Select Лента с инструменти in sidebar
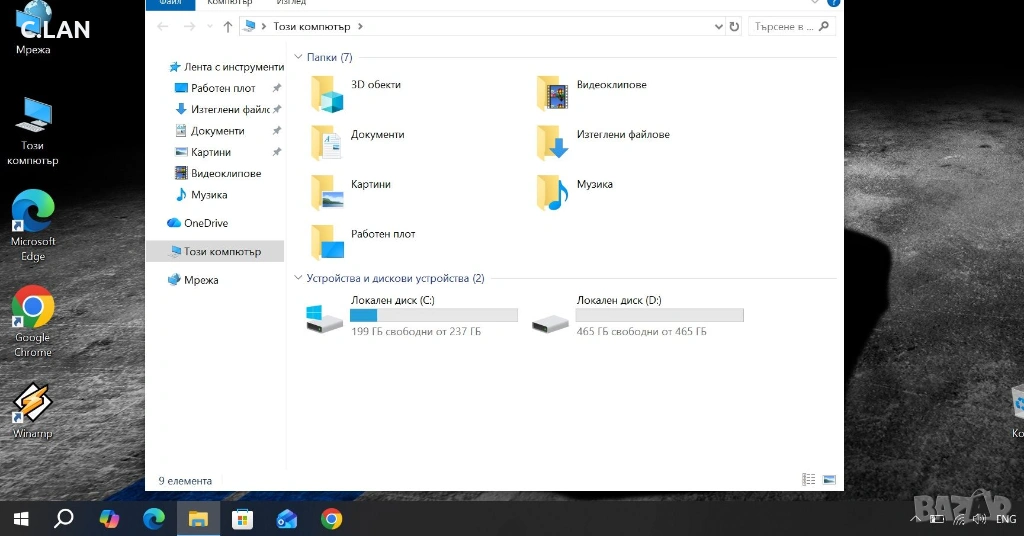 click(x=226, y=67)
